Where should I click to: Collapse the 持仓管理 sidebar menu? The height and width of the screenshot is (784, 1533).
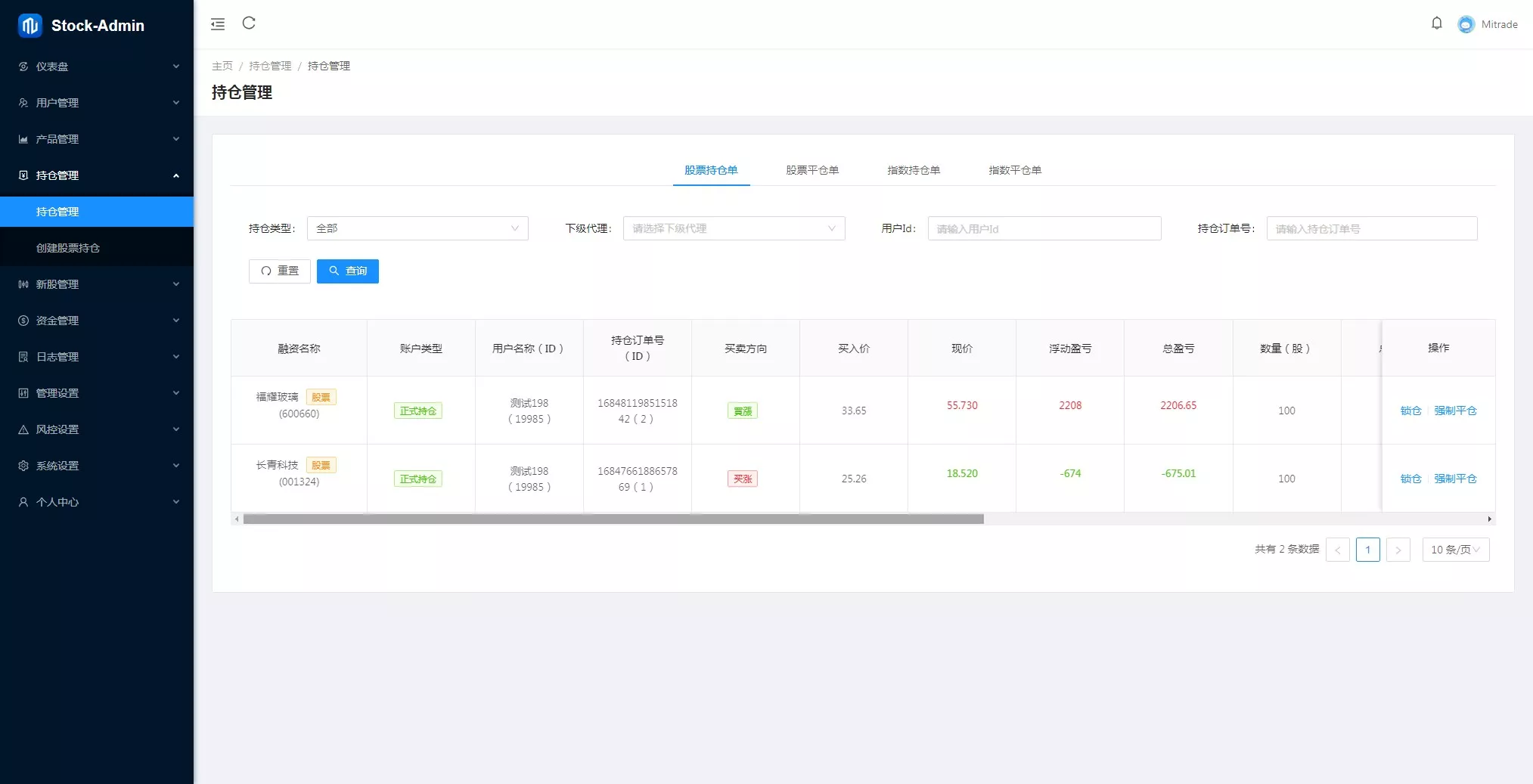click(x=97, y=175)
